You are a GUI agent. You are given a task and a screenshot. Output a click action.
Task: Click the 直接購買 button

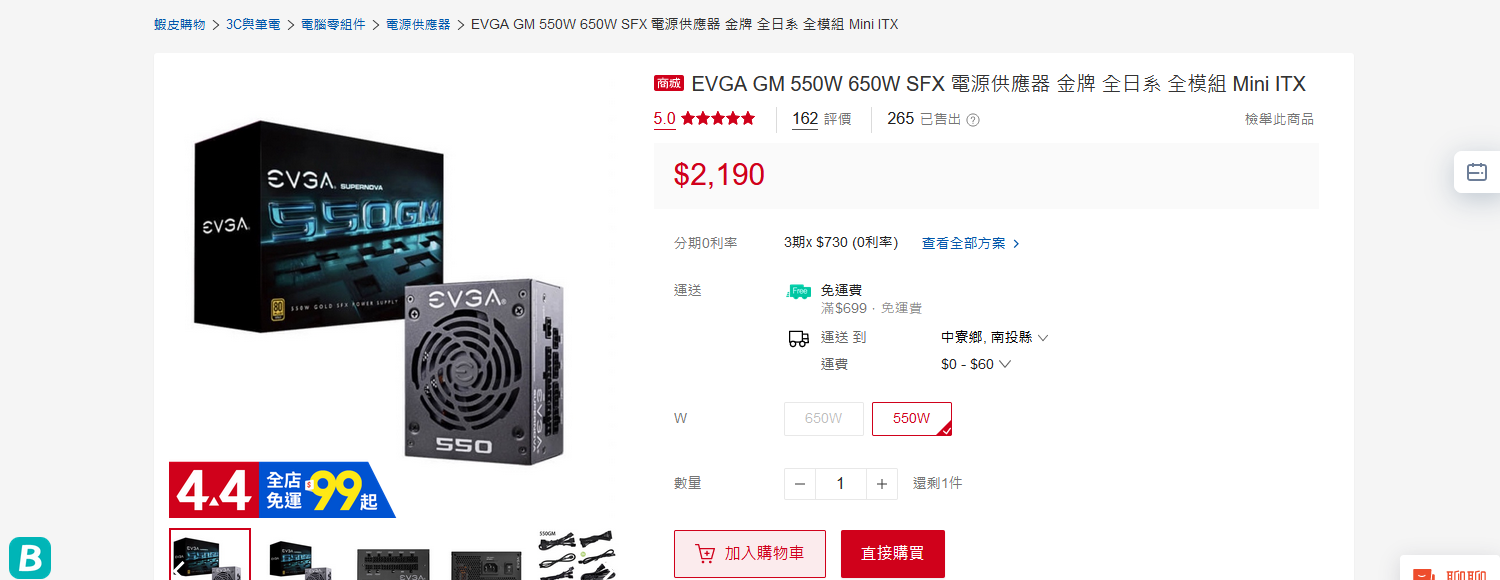(x=893, y=554)
